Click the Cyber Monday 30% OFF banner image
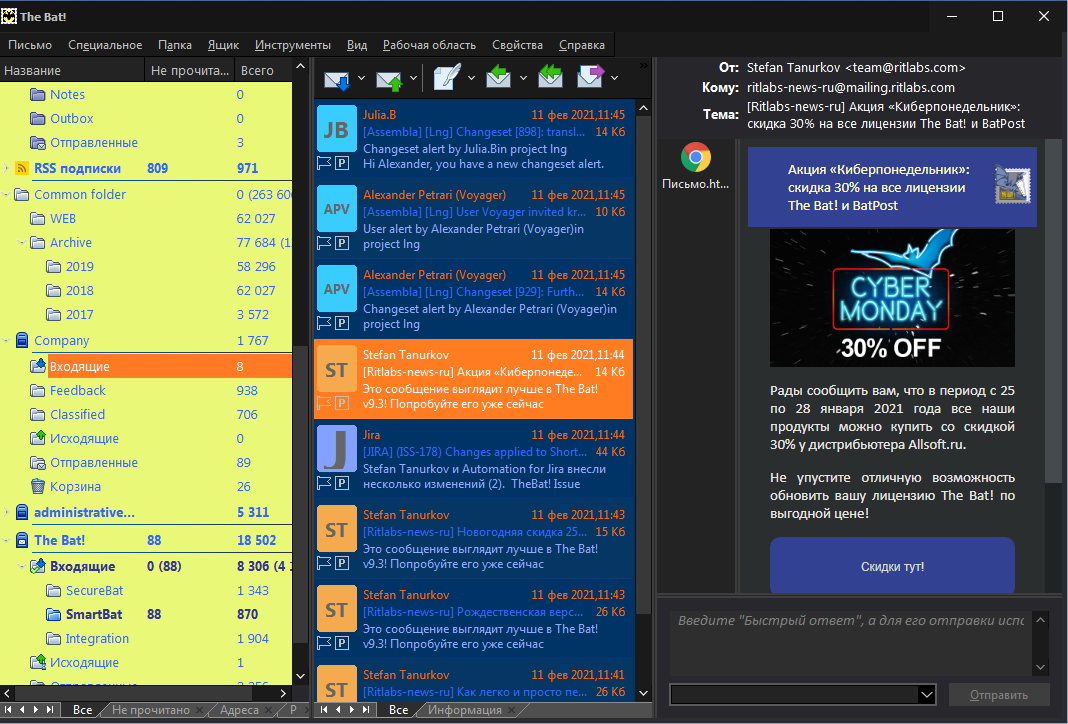1068x724 pixels. [x=892, y=298]
